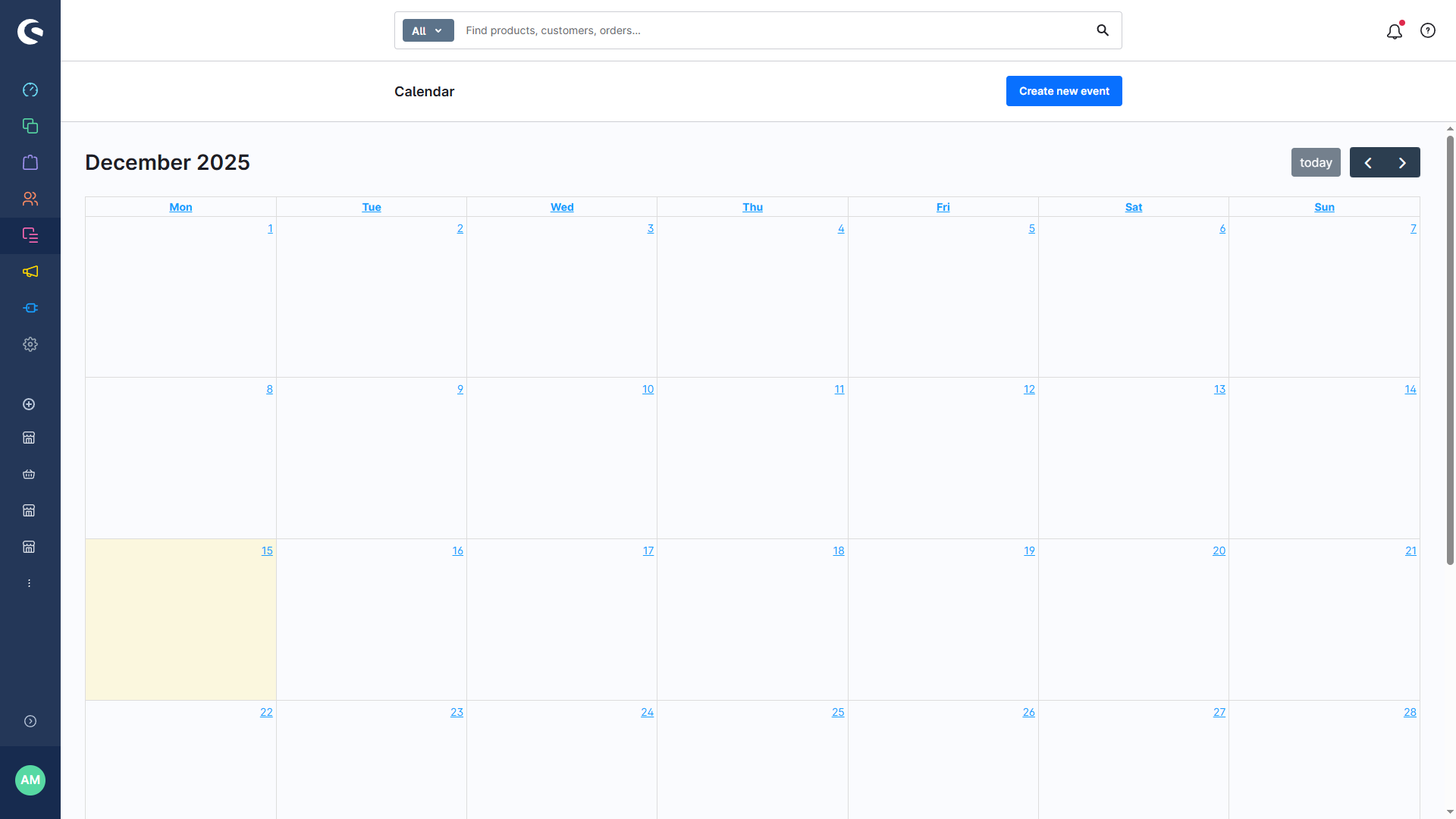Open the headless sales channel basket icon
1456x819 pixels.
29,475
